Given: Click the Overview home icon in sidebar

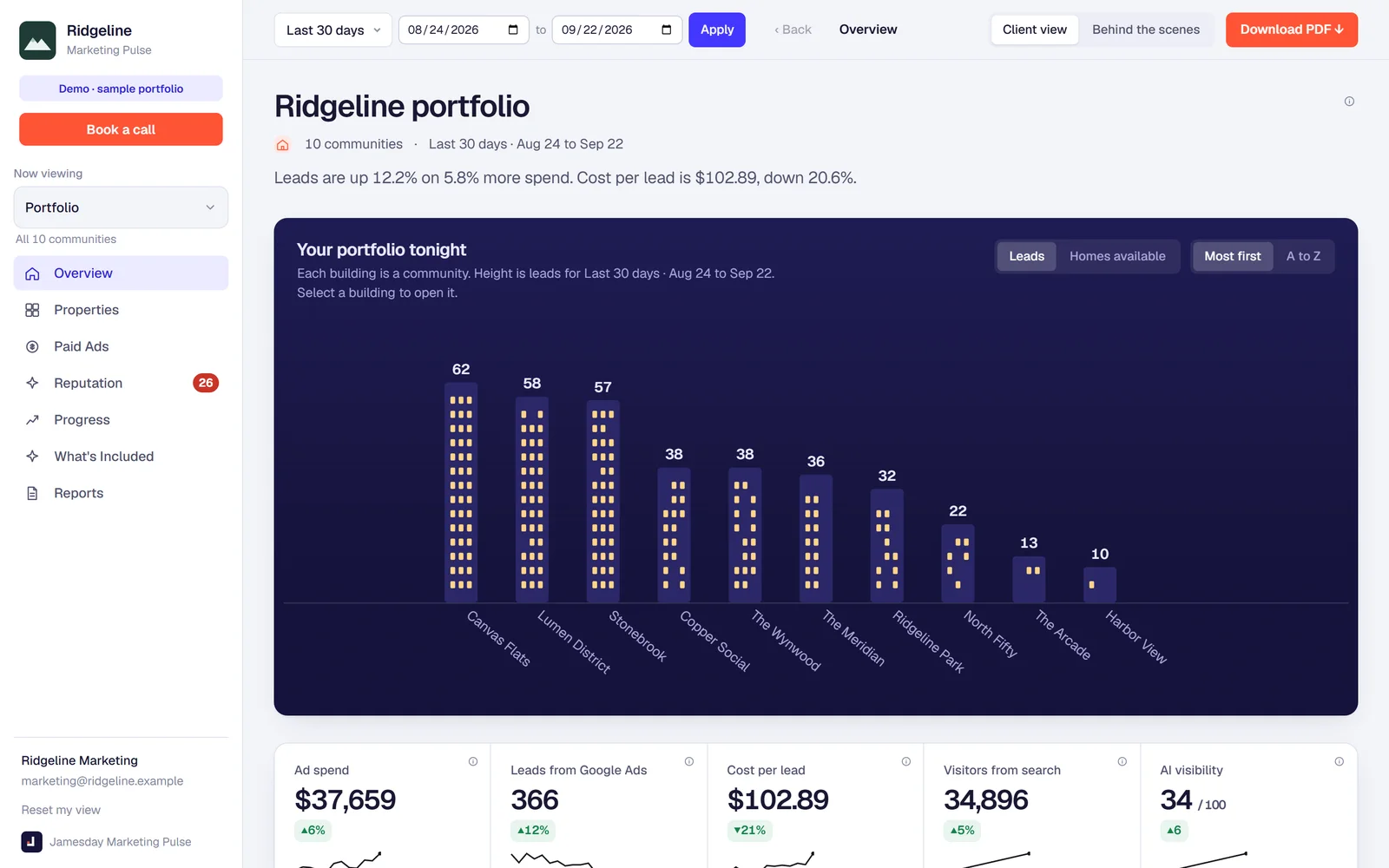Looking at the screenshot, I should coord(32,273).
